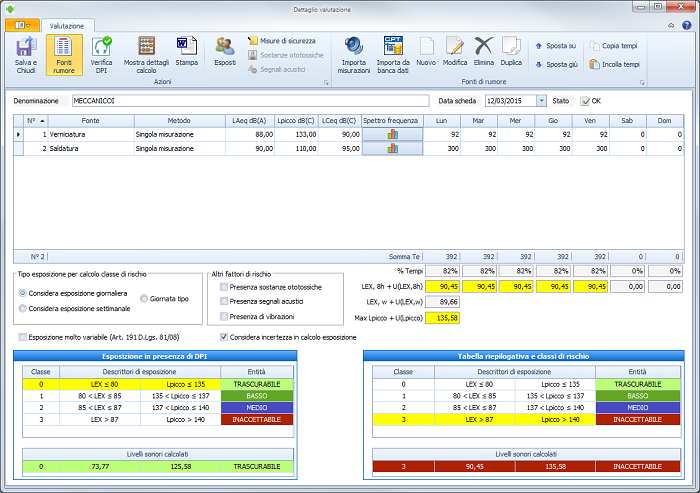The image size is (700, 493).
Task: Click the Stampa print icon
Action: pyautogui.click(x=186, y=46)
